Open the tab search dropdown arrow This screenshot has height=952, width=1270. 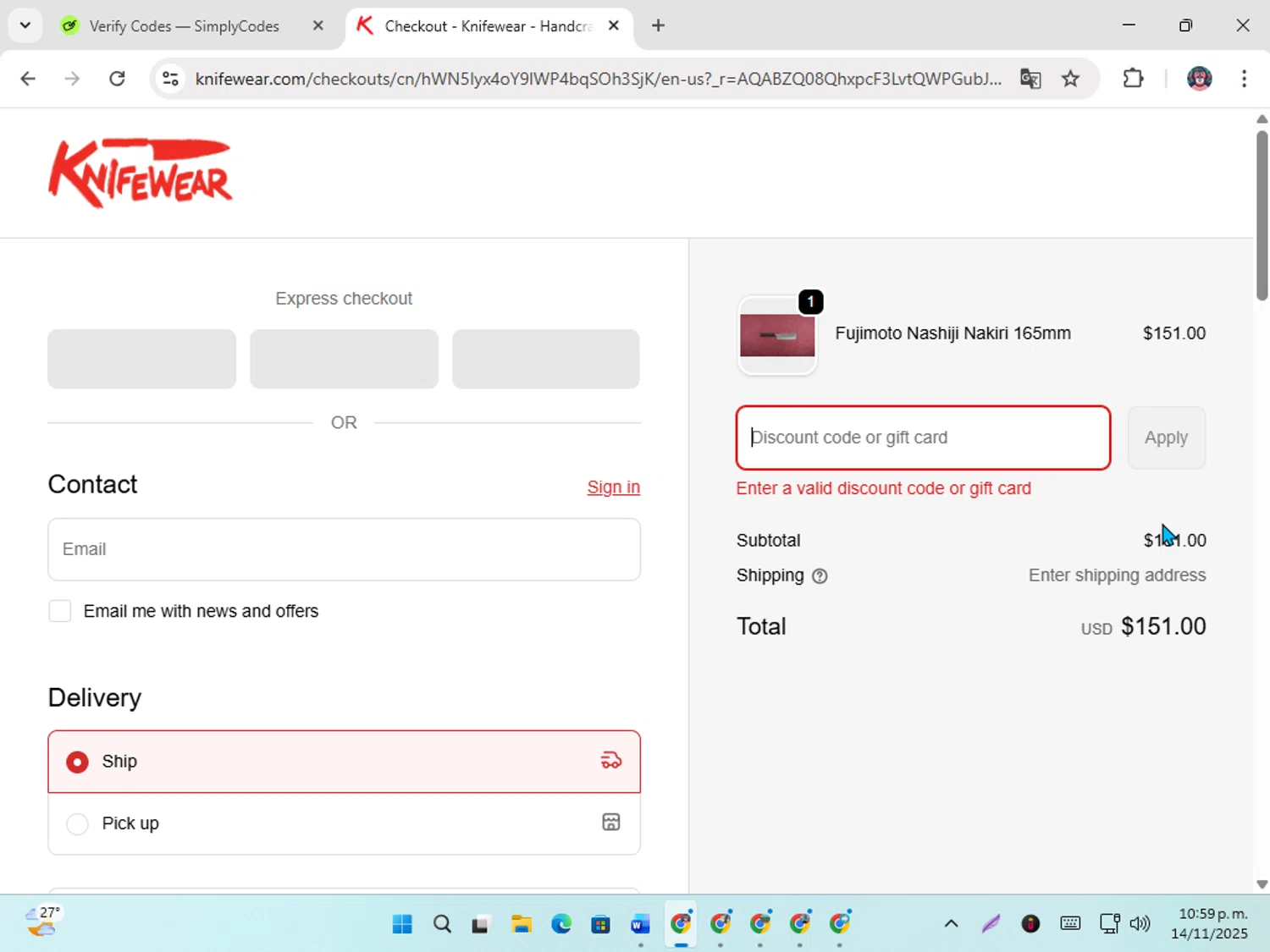[25, 25]
